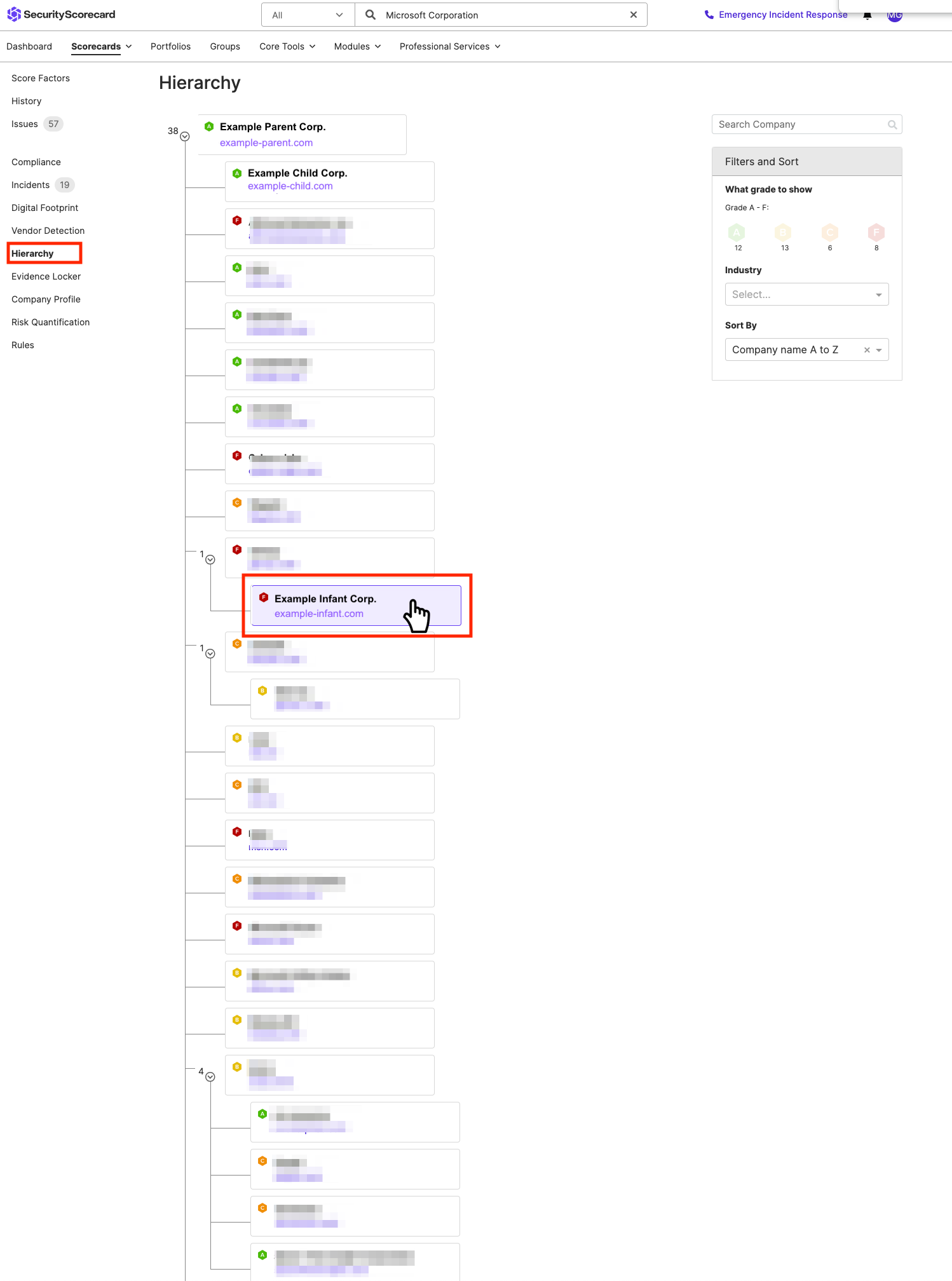This screenshot has width=952, height=1281.
Task: Click the Example Parent Corp. card
Action: (x=303, y=135)
